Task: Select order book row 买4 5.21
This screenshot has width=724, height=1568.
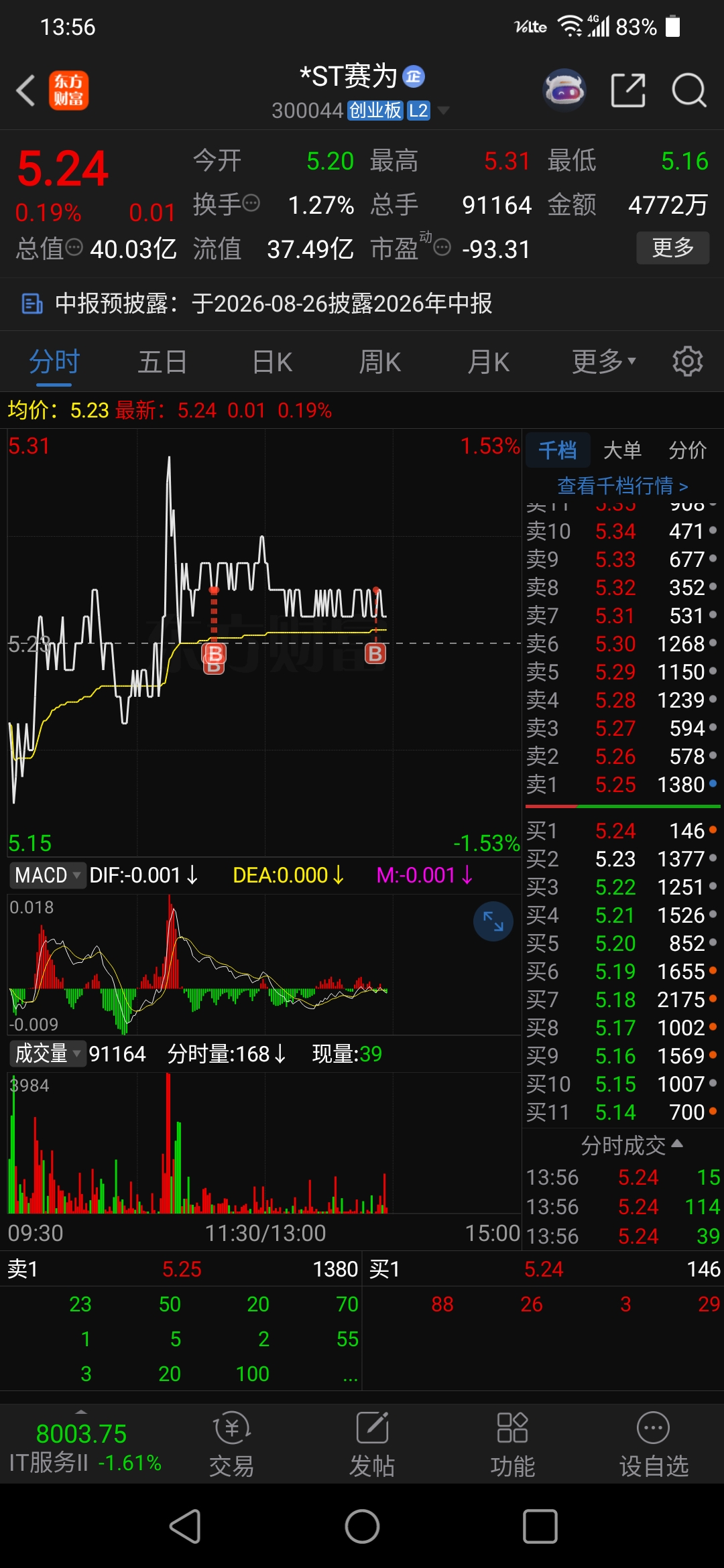Action: tap(622, 915)
